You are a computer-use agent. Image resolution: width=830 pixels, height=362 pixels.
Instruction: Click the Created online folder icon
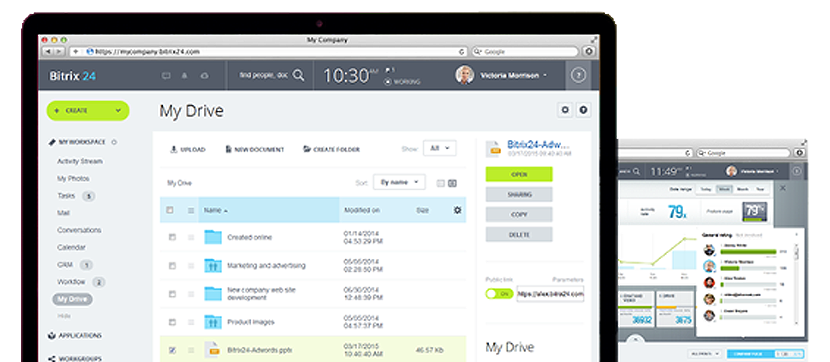click(x=213, y=237)
